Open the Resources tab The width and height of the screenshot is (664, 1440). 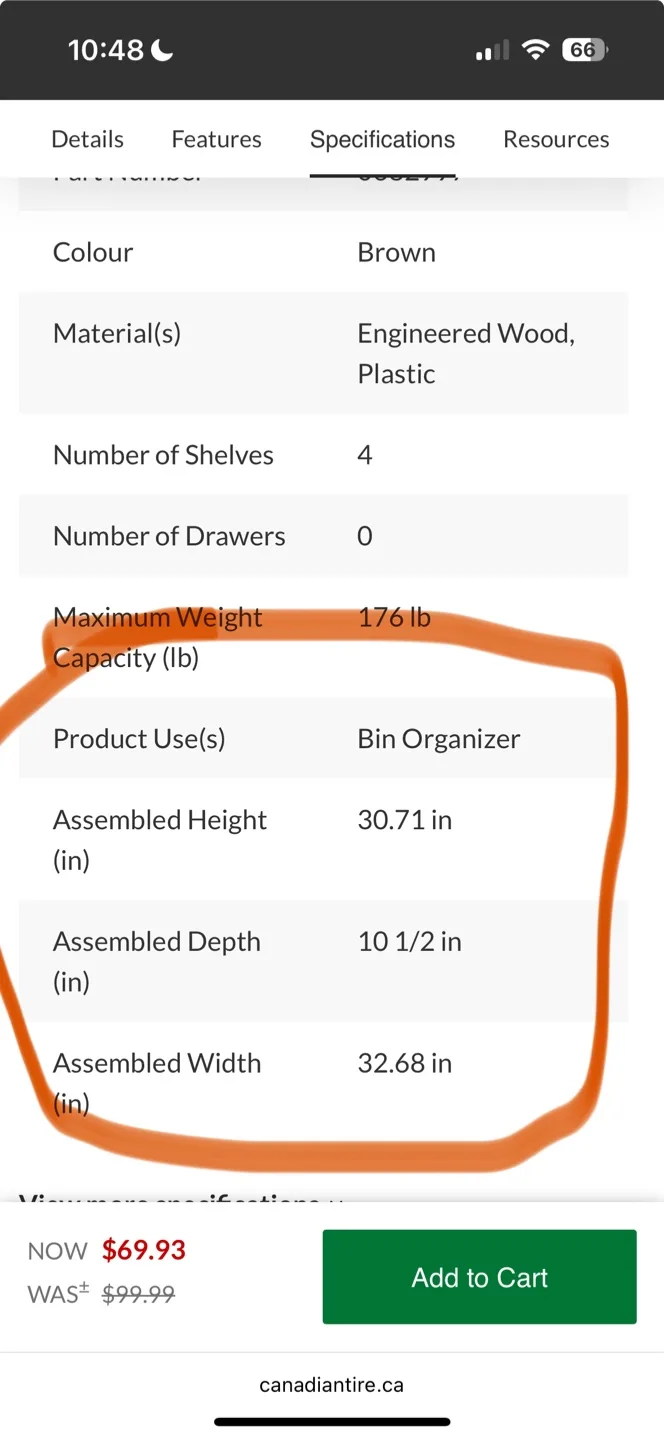pyautogui.click(x=556, y=139)
